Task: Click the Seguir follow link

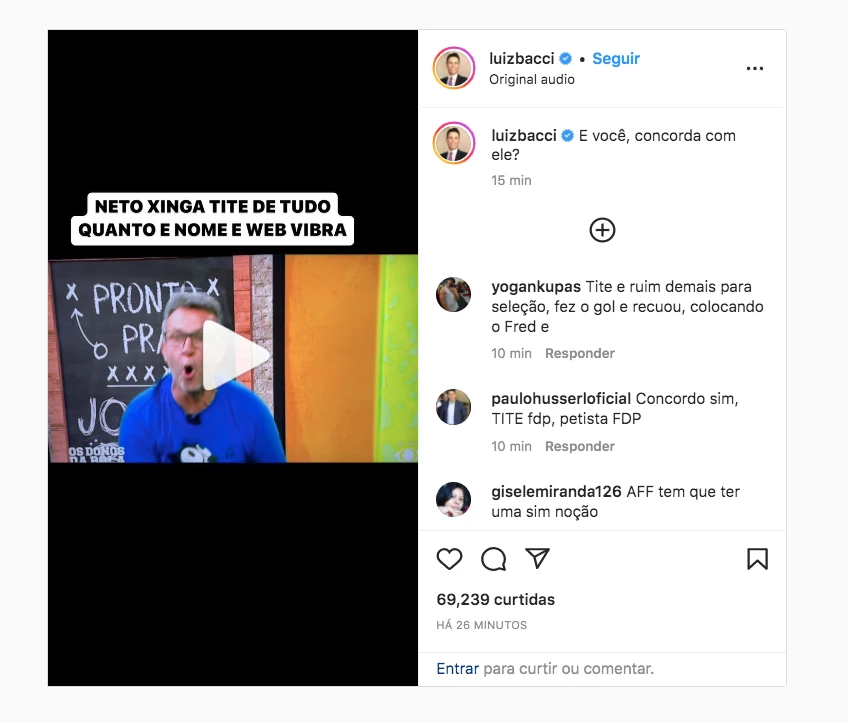Action: tap(616, 58)
